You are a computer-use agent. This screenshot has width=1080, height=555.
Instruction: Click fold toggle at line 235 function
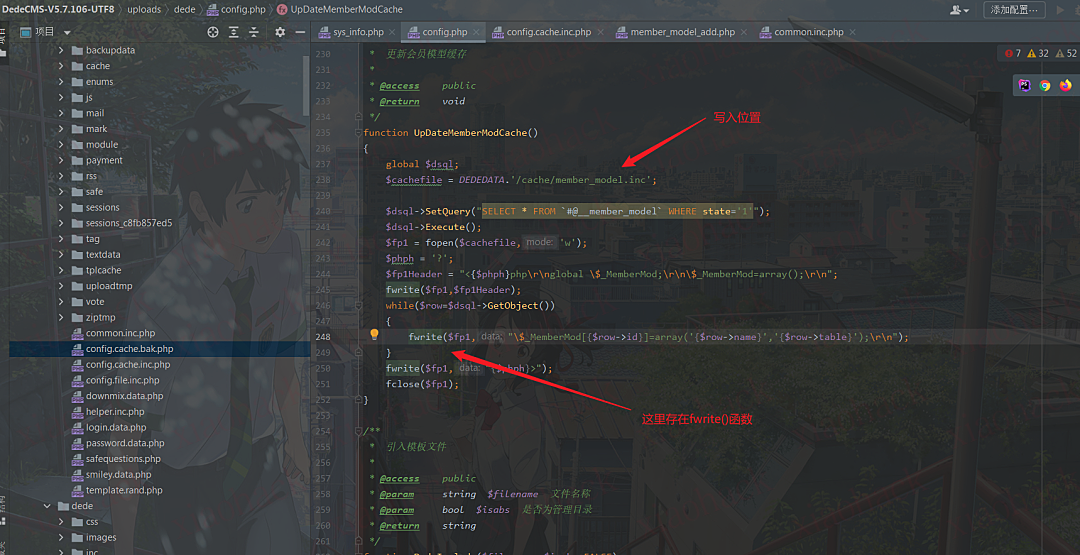tap(358, 133)
